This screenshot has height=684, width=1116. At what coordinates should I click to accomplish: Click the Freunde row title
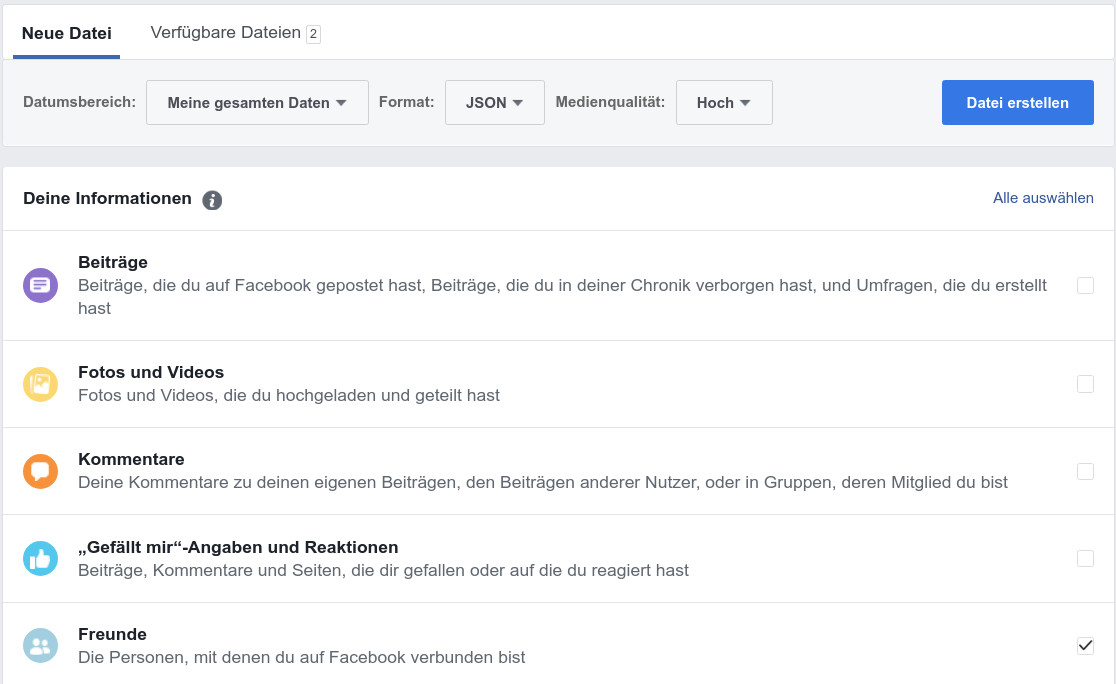[x=112, y=634]
